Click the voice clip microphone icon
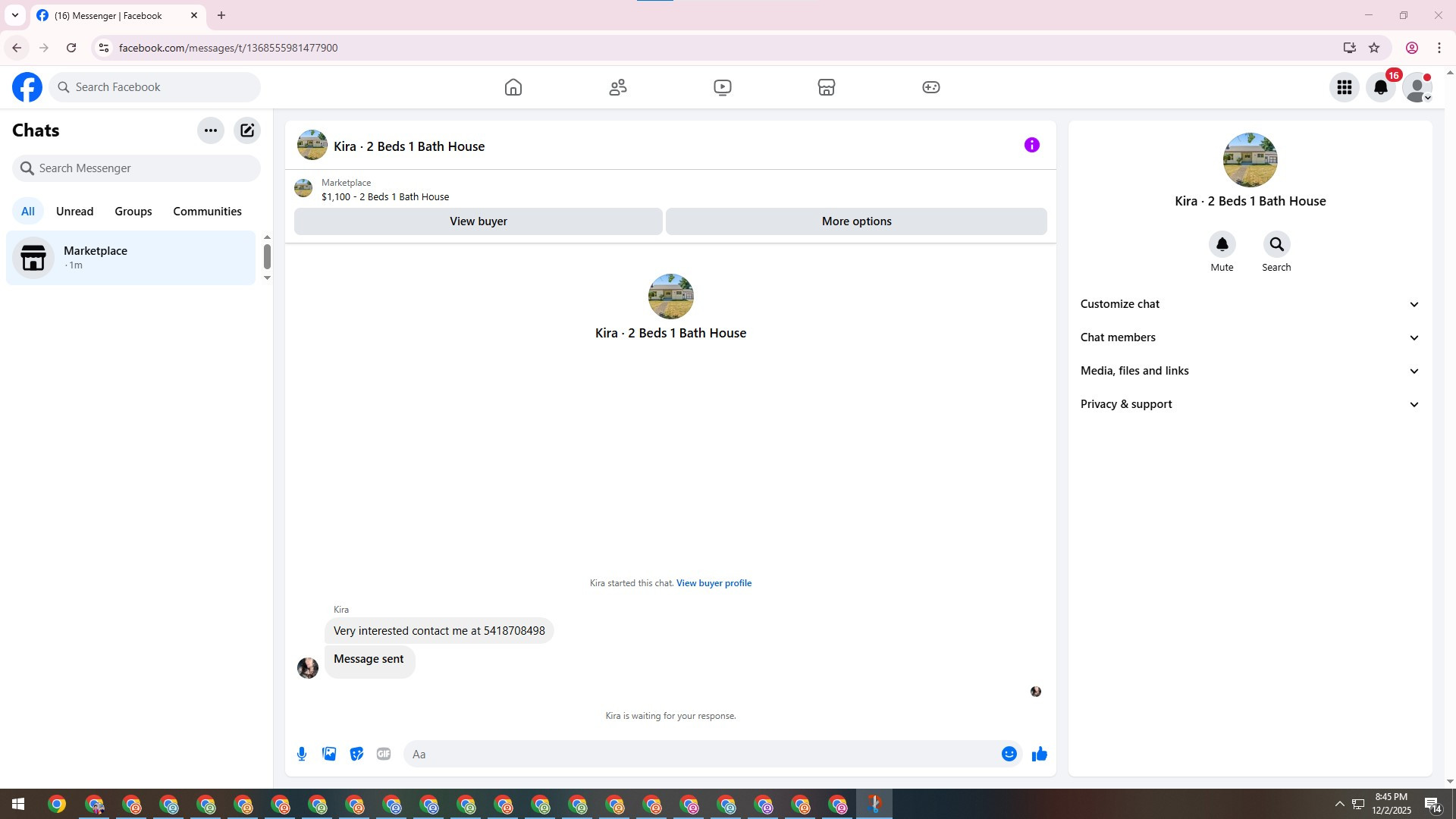Viewport: 1456px width, 819px height. click(x=302, y=754)
